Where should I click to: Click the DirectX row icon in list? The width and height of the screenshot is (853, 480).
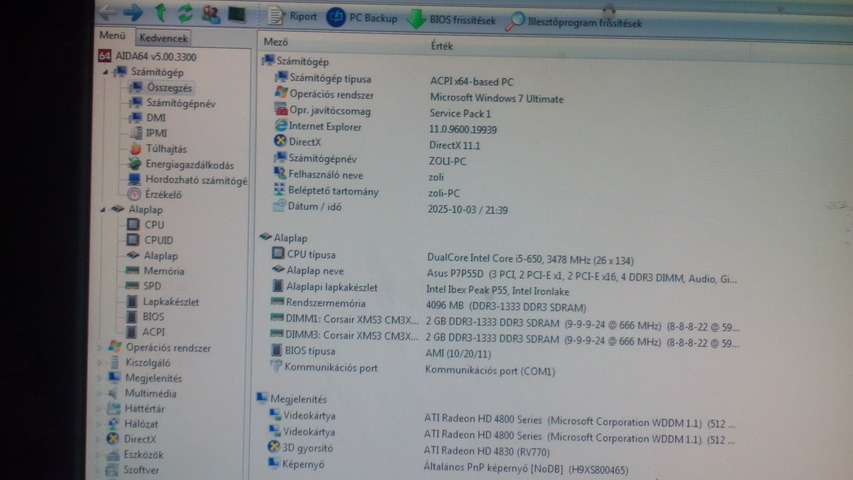[x=280, y=141]
